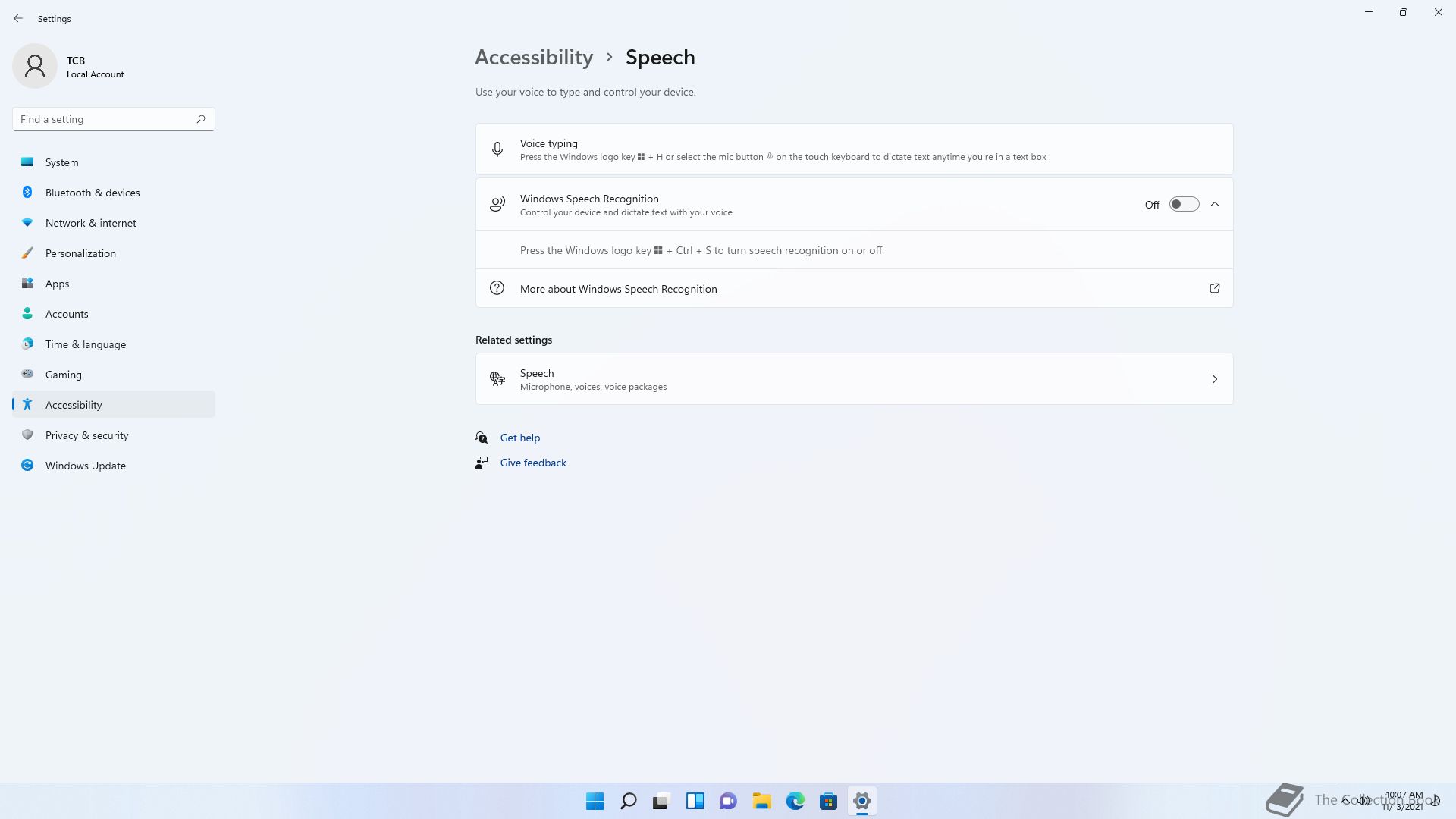This screenshot has width=1456, height=819.
Task: Open the TCB user account avatar
Action: pyautogui.click(x=35, y=66)
